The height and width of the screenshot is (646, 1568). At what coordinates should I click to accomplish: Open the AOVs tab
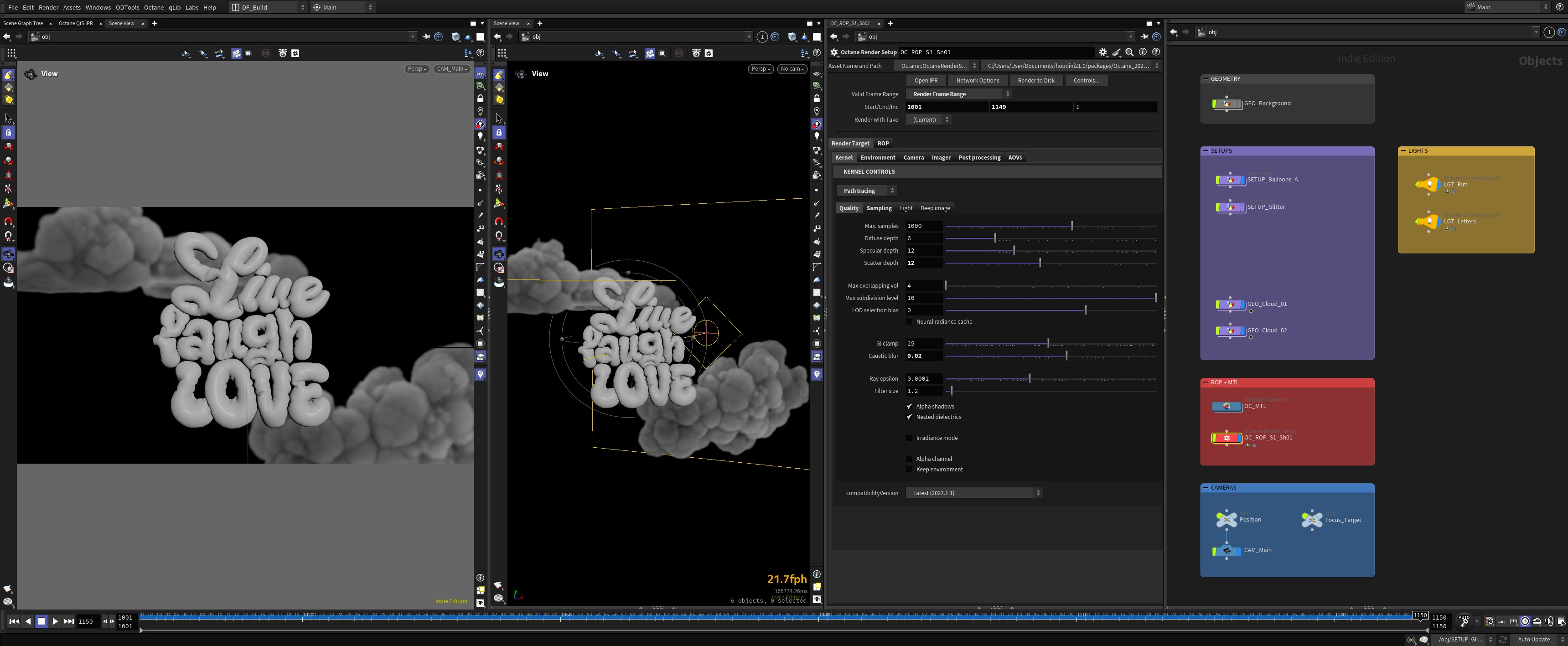point(1014,158)
